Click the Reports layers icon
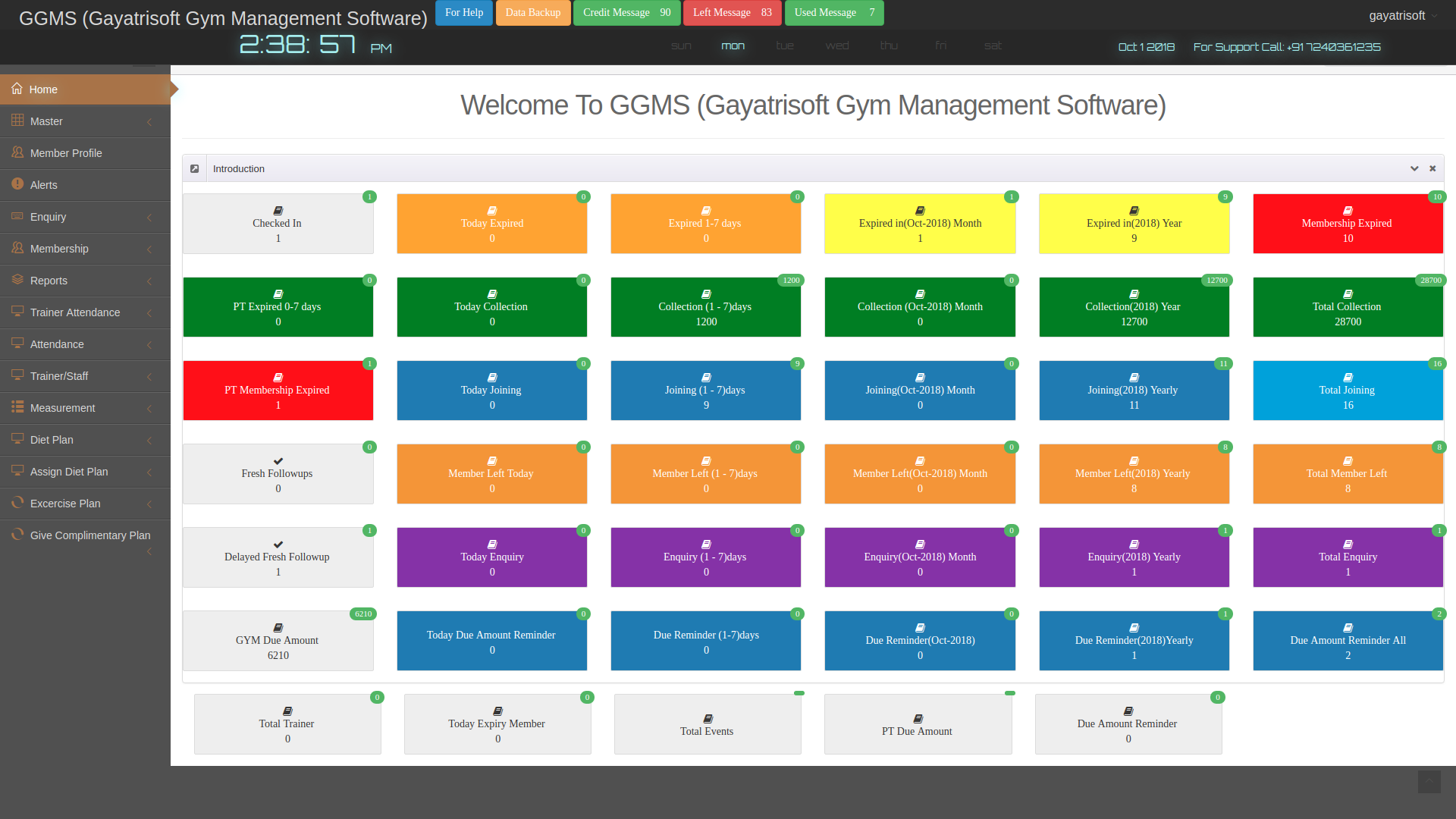 point(17,279)
